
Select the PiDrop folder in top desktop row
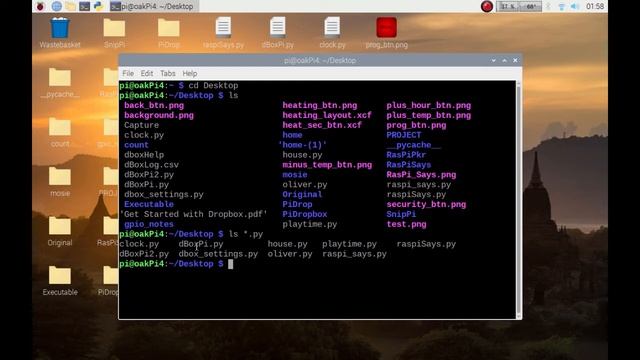tap(169, 33)
